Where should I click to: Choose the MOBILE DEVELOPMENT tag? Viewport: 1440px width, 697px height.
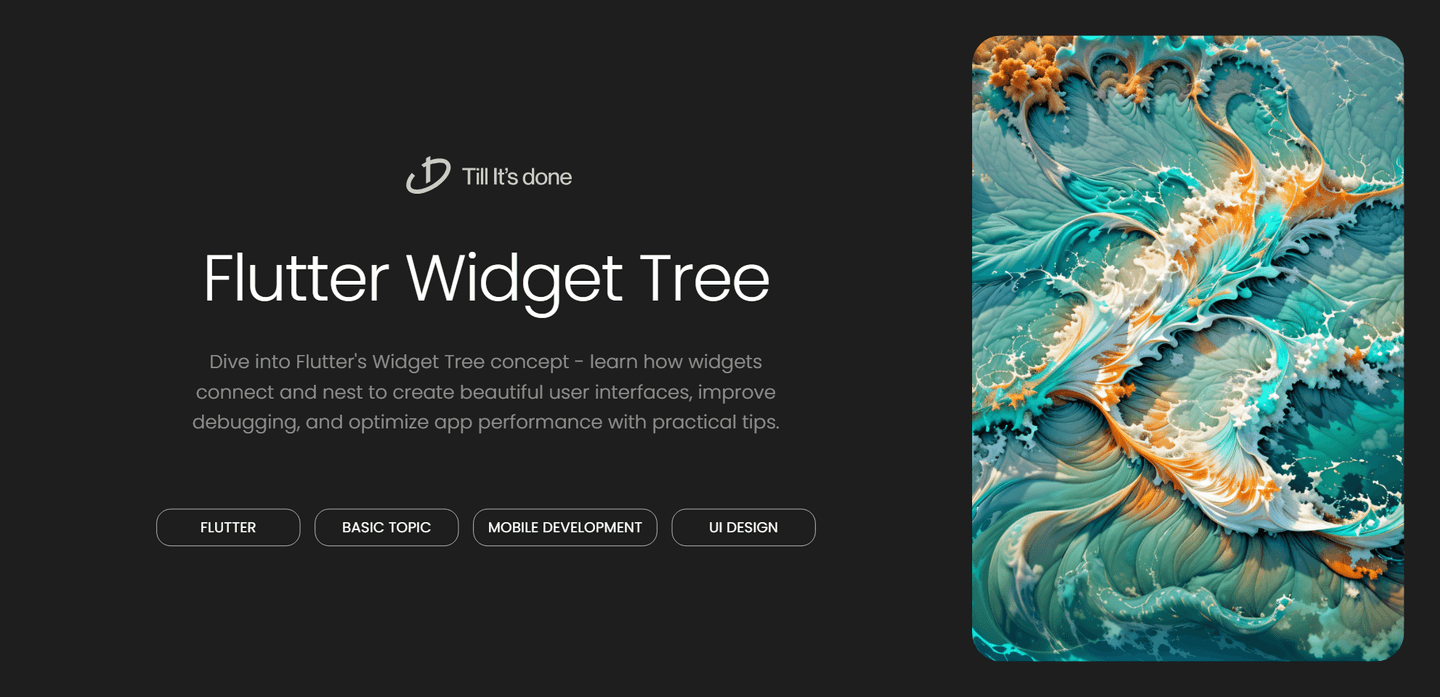pyautogui.click(x=565, y=527)
